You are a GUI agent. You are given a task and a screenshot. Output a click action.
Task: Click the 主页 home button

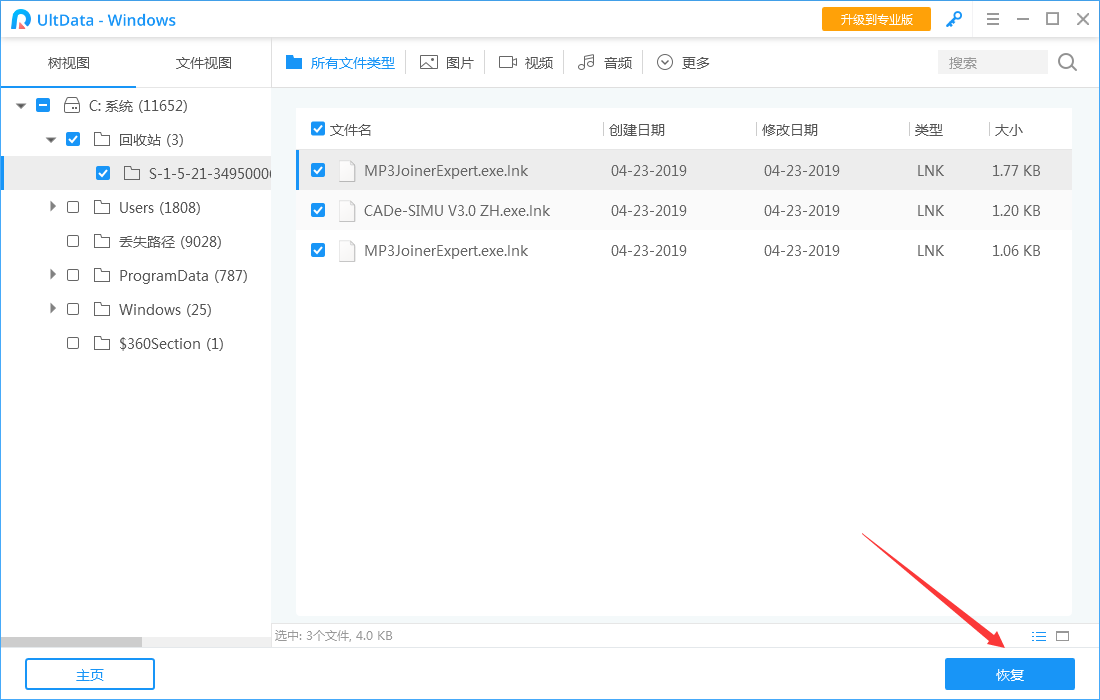(90, 675)
